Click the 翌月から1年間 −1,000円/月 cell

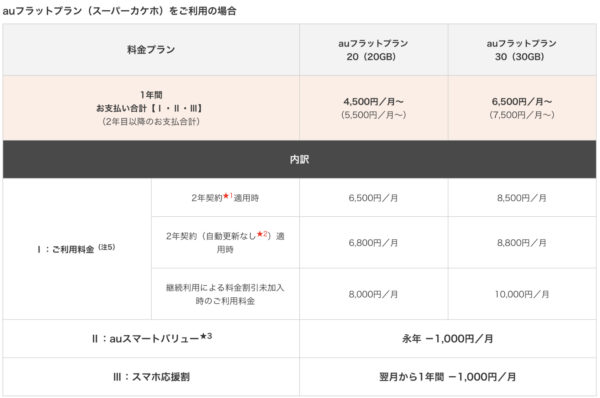pos(448,377)
